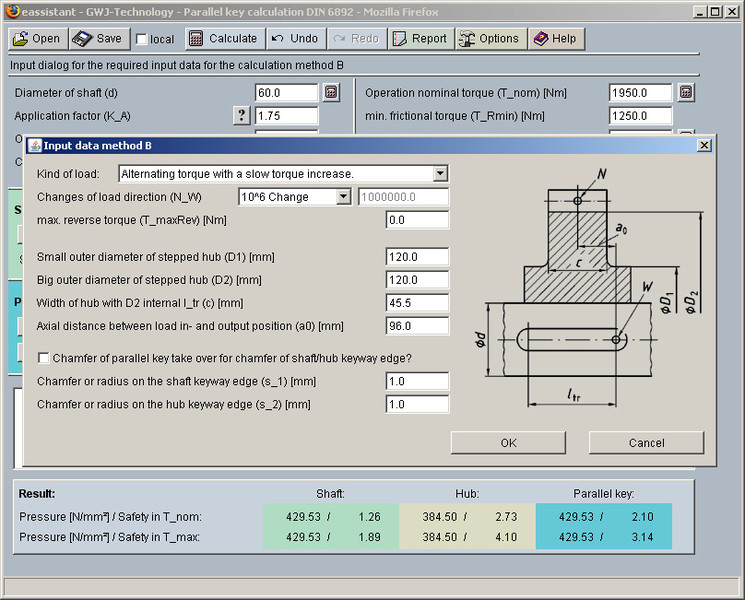Image resolution: width=745 pixels, height=600 pixels.
Task: Click calculator icon beside Operation nominal torque
Action: pos(685,93)
